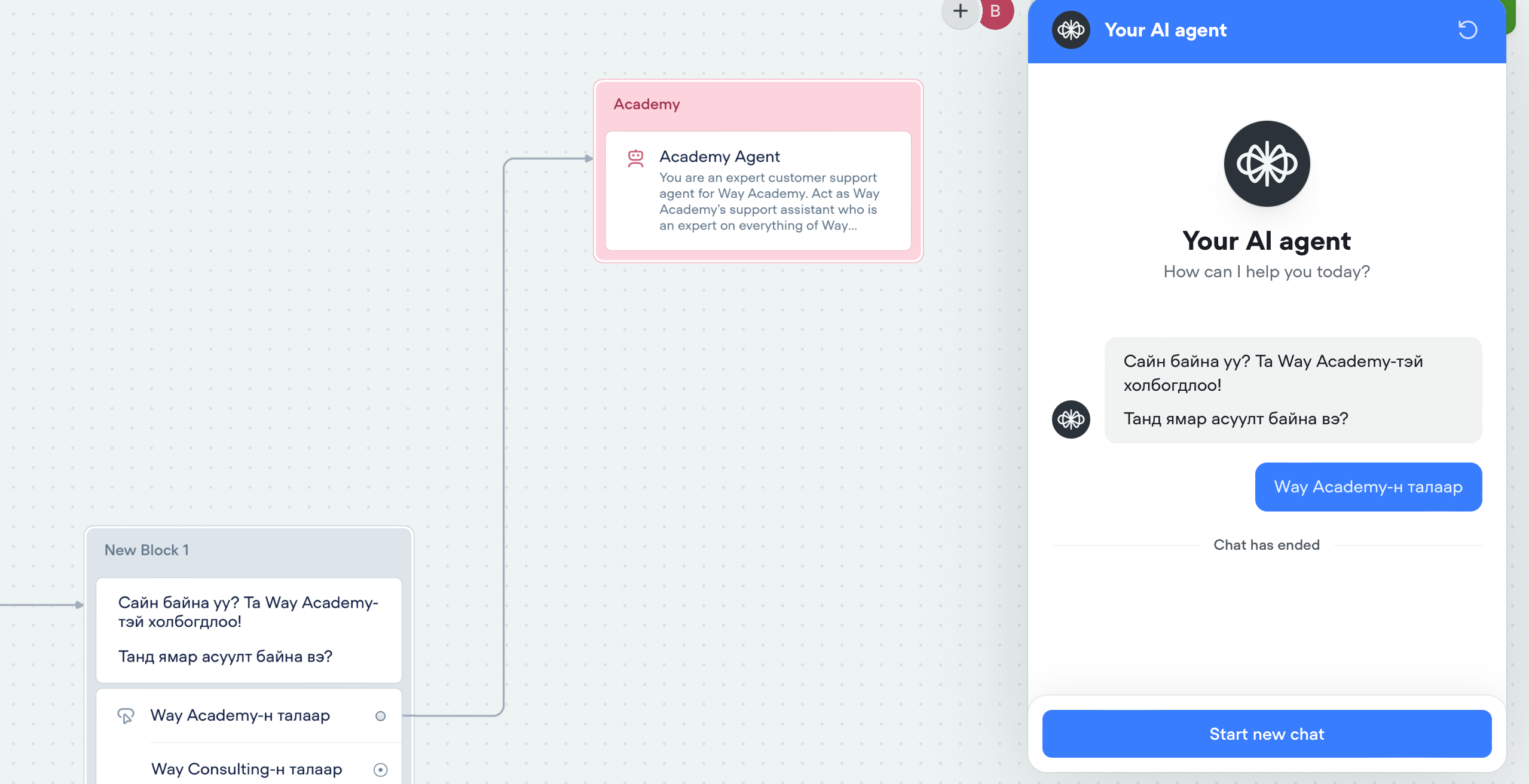Click the restart chat refresh icon
1529x784 pixels.
tap(1467, 30)
